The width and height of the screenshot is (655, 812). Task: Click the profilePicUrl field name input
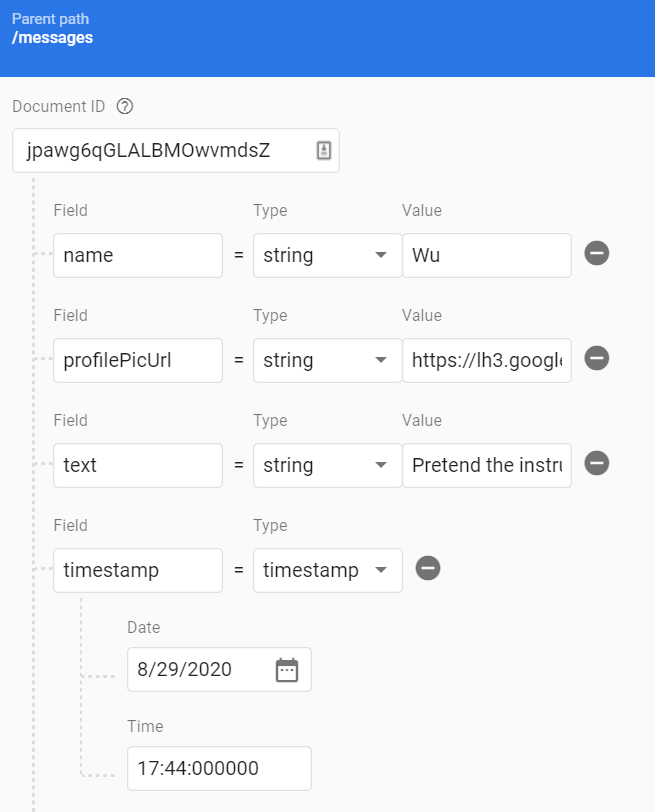[137, 360]
